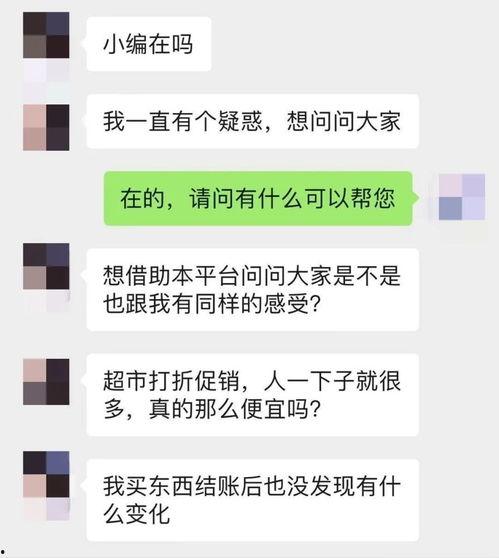The height and width of the screenshot is (558, 499).
Task: Click the word '想问问大家' in second bubble
Action: click(x=344, y=121)
